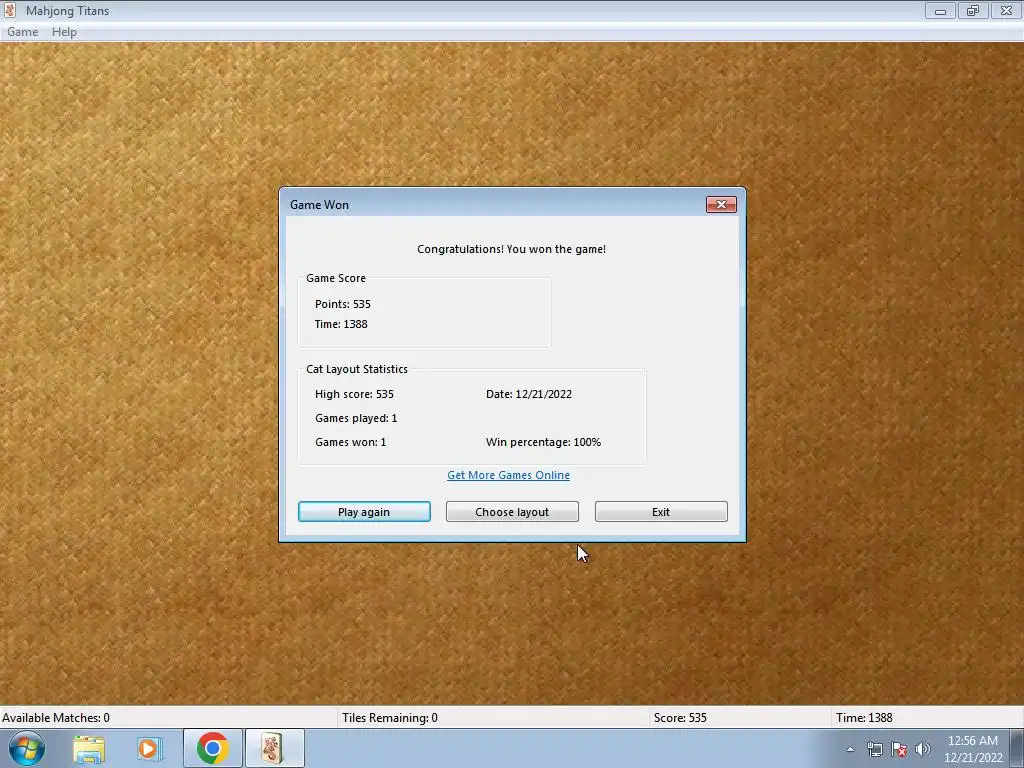Image resolution: width=1024 pixels, height=768 pixels.
Task: Select the 'Games played: 1' text
Action: (x=356, y=419)
